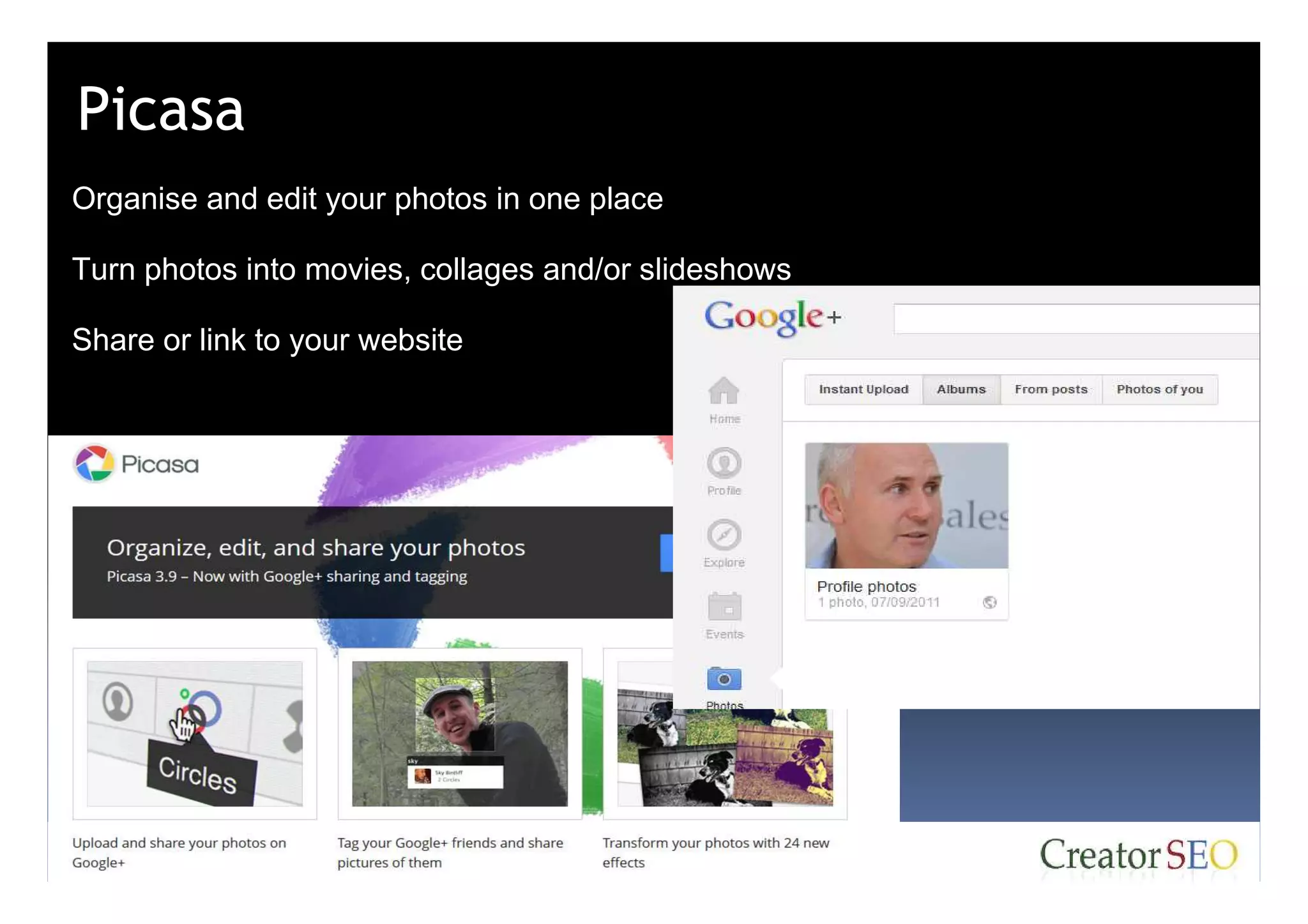Open the Home icon in Google+ sidebar
Image resolution: width=1308 pixels, height=924 pixels.
pyautogui.click(x=724, y=391)
